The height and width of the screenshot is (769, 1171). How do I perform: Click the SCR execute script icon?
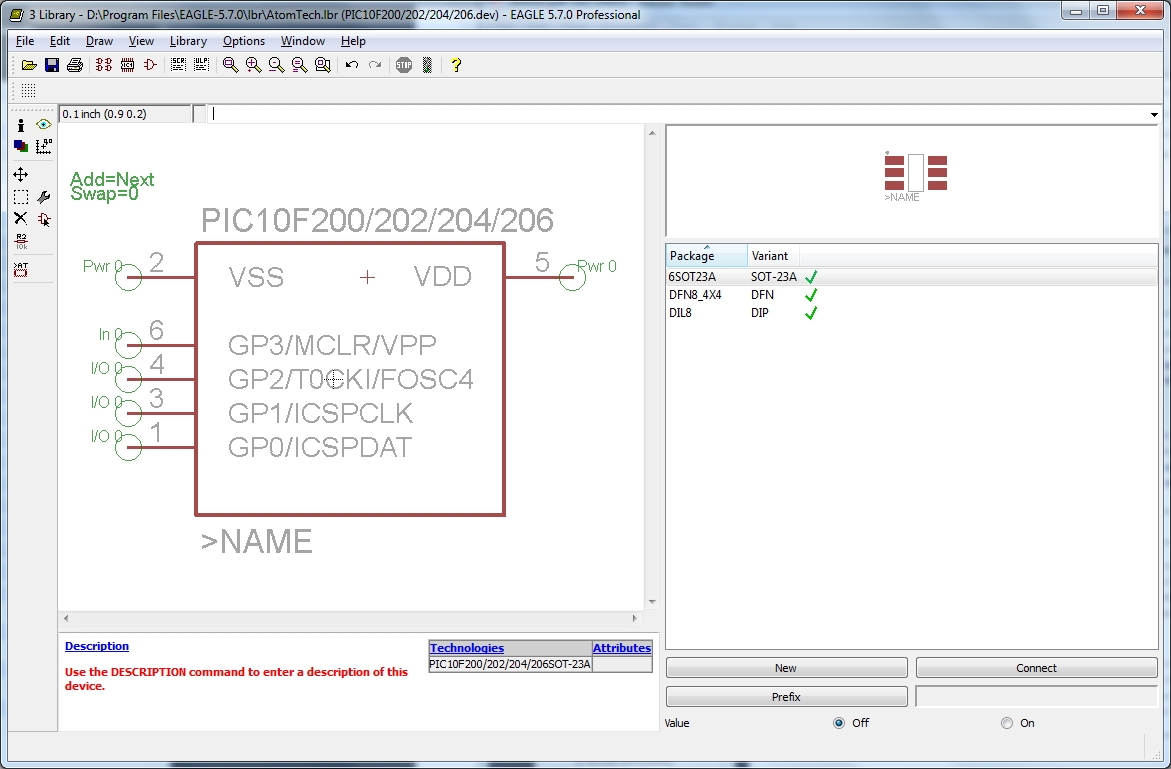[x=178, y=65]
